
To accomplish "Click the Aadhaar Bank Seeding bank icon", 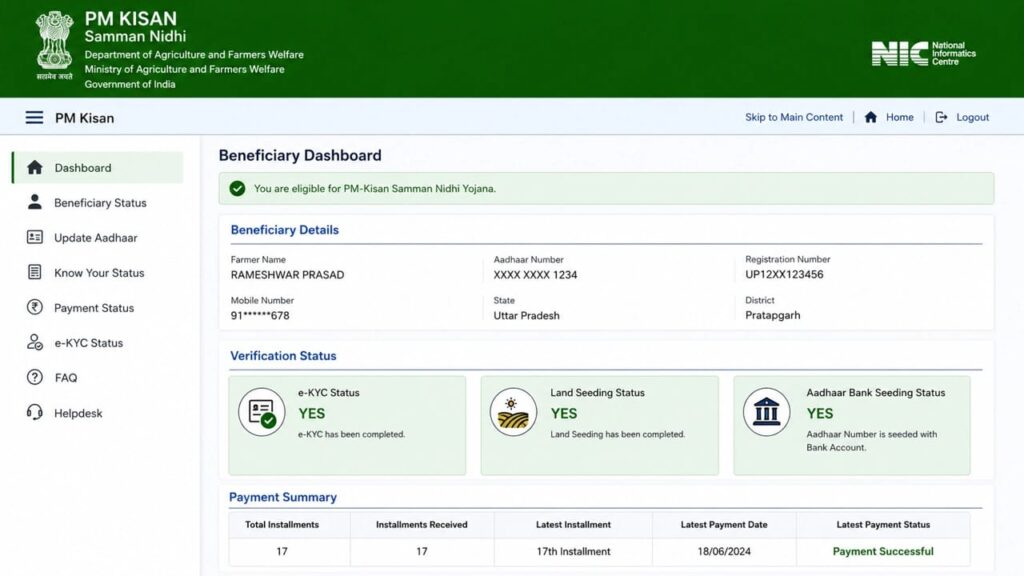I will point(766,412).
